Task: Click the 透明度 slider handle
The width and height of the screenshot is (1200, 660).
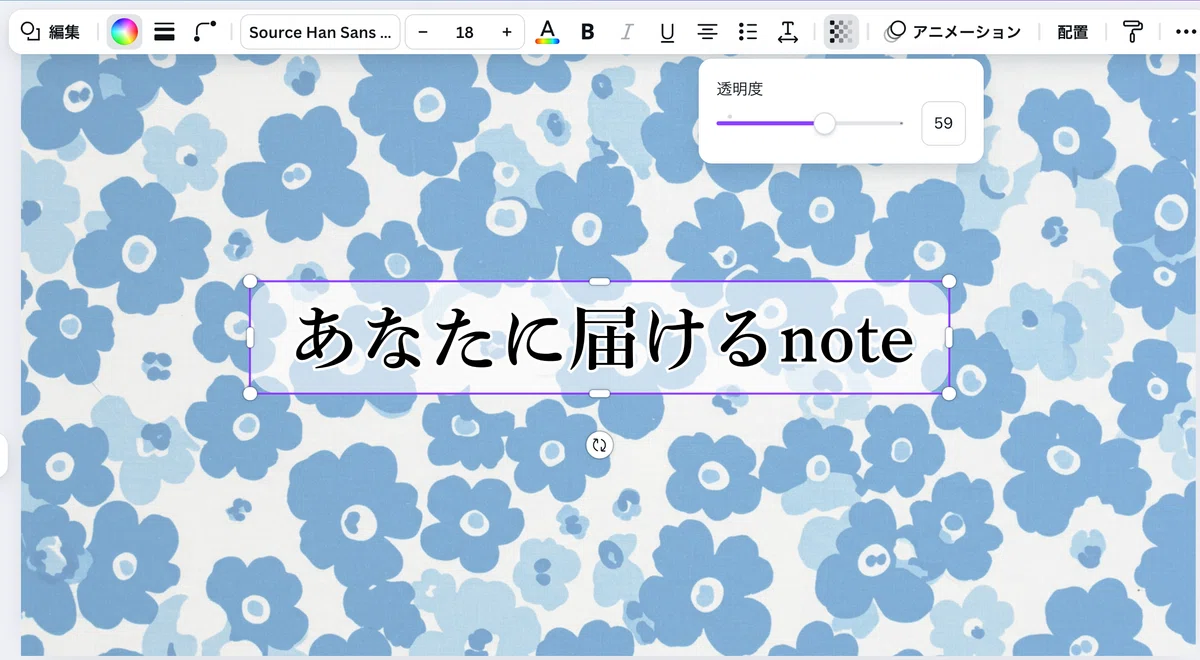Action: click(824, 123)
